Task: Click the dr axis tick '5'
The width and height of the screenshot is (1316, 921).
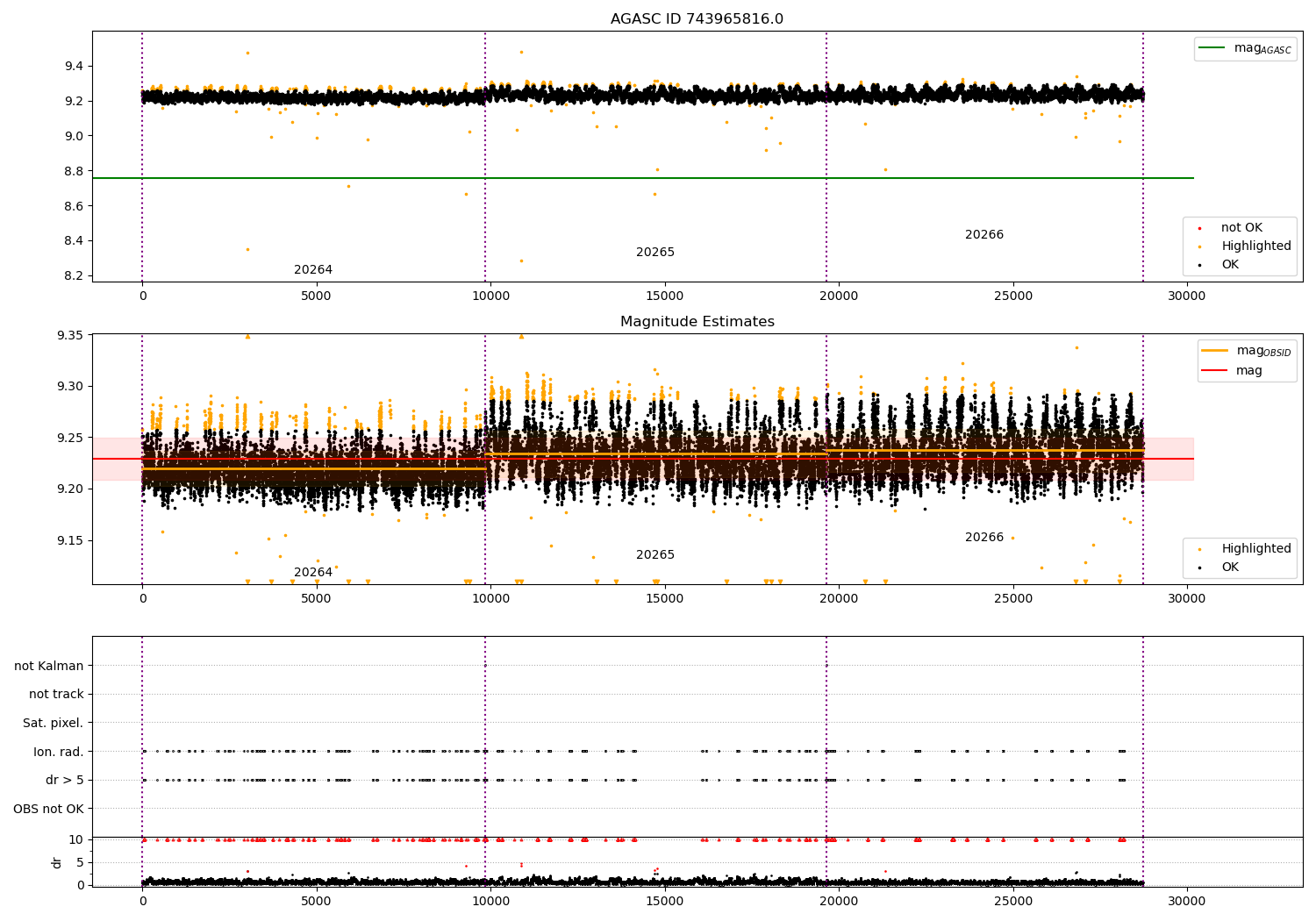Action: pos(81,863)
